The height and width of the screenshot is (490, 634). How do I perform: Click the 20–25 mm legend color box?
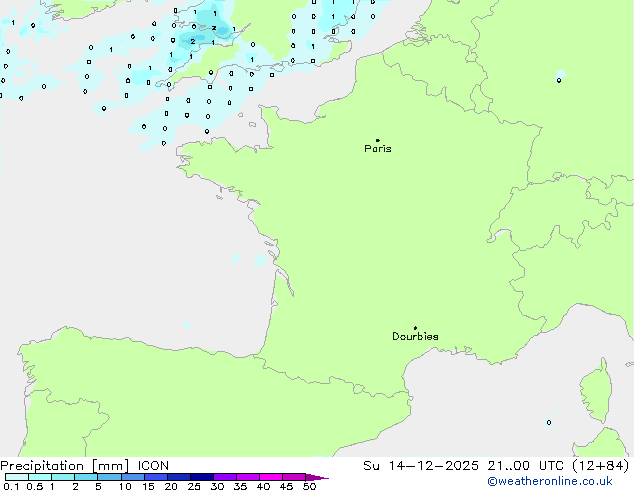[179, 477]
